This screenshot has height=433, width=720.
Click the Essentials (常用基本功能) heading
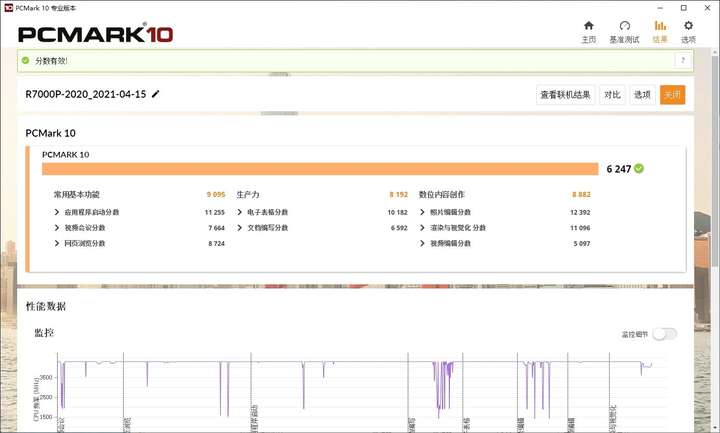pos(77,195)
